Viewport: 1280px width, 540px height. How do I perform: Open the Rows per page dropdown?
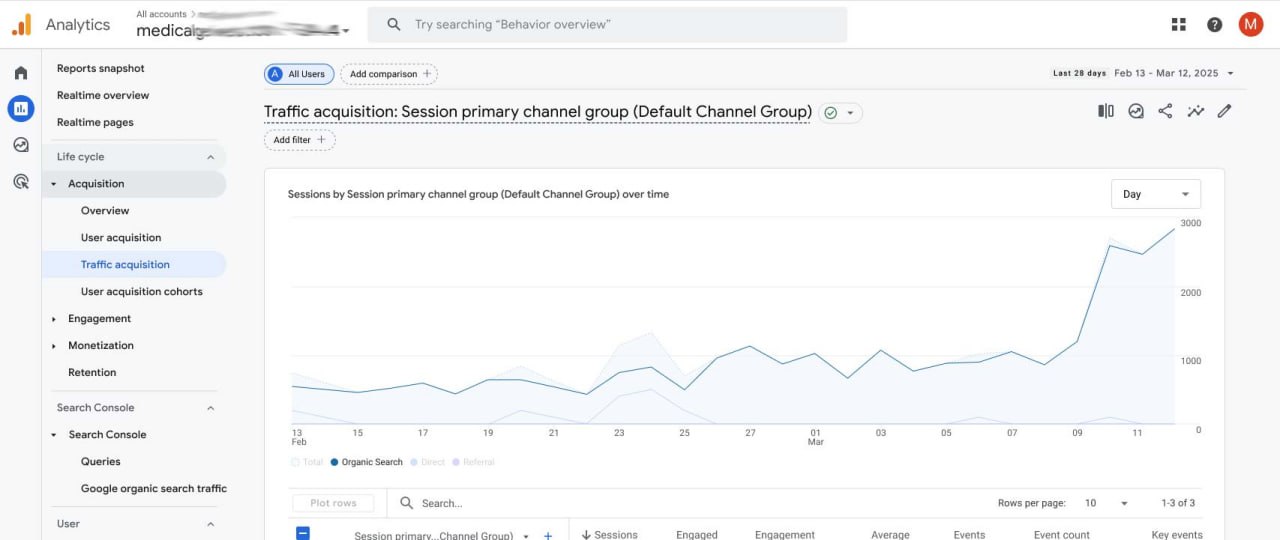click(1108, 503)
